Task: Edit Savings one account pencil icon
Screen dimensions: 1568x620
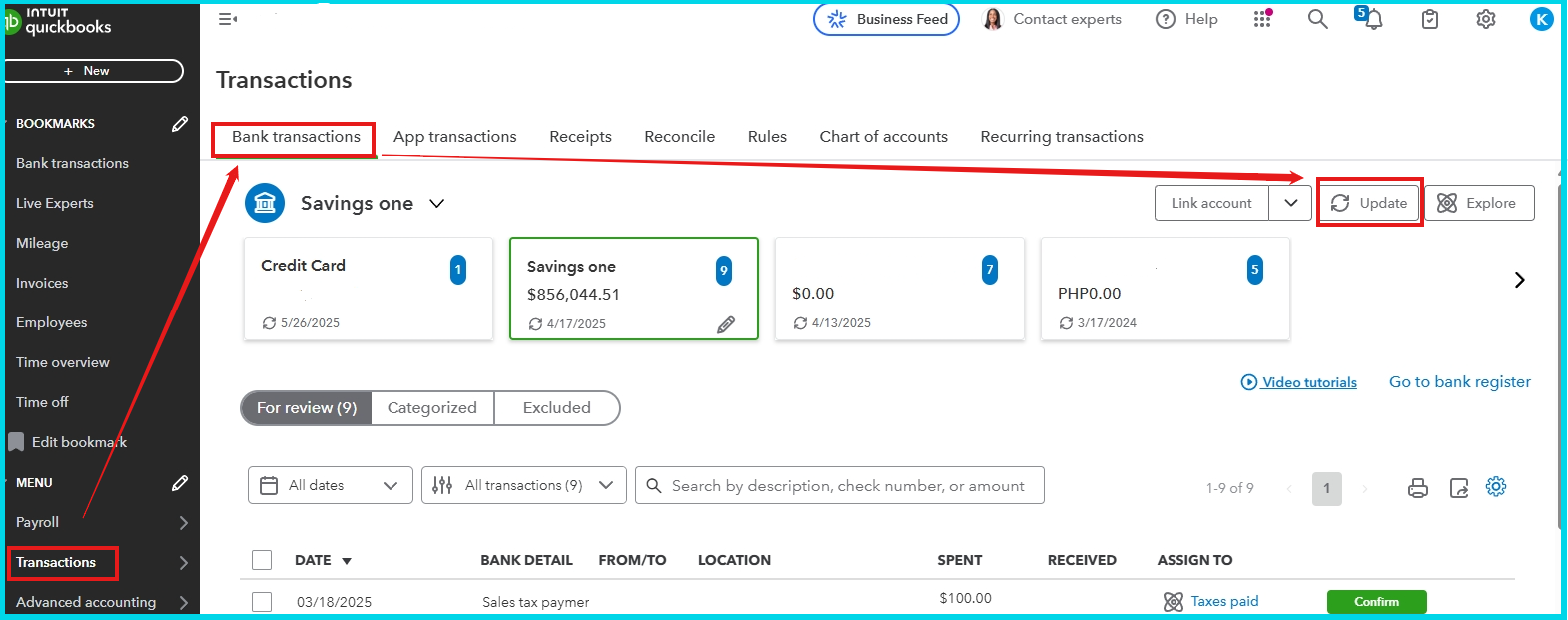Action: click(726, 324)
